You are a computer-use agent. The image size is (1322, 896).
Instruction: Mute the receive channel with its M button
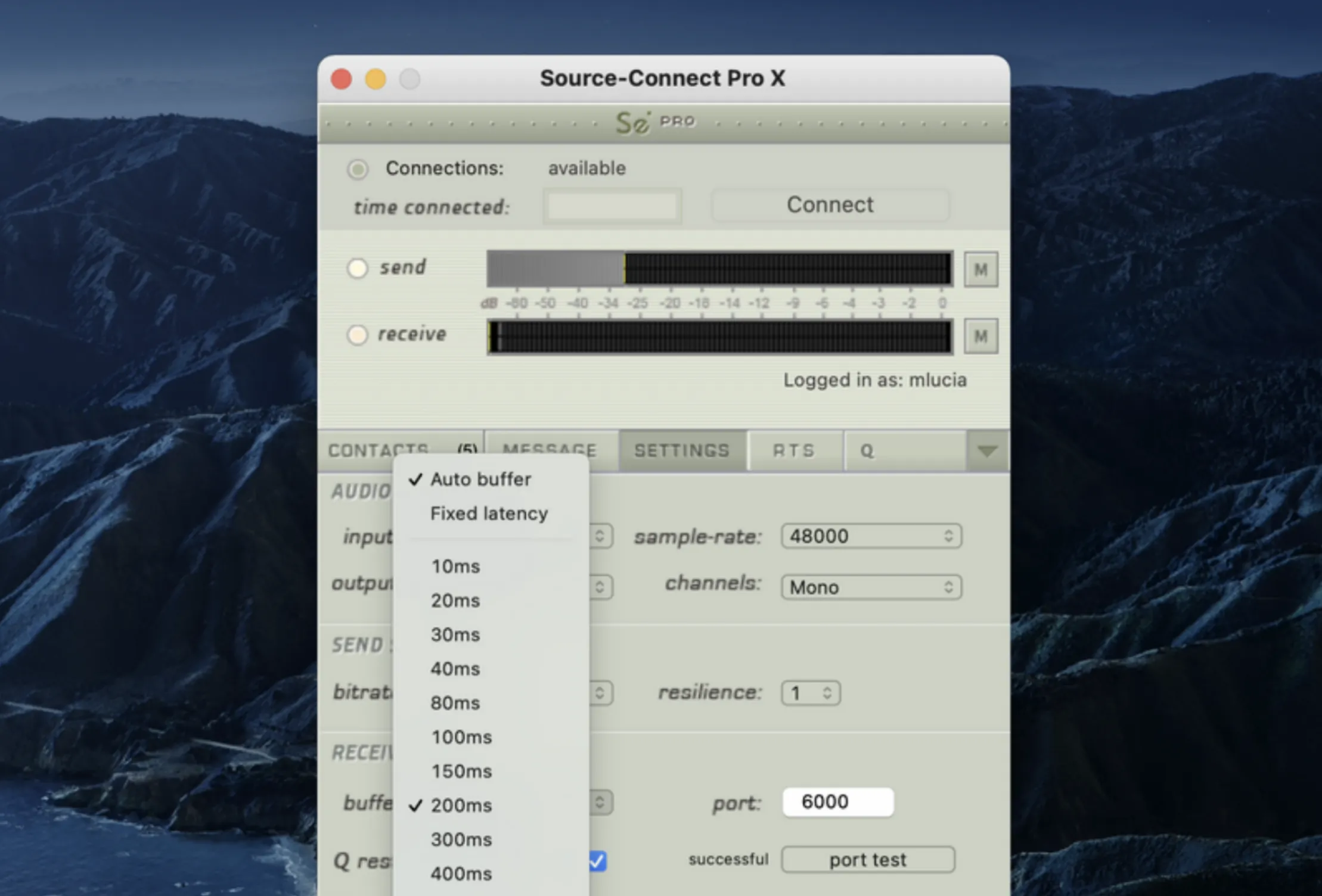980,337
